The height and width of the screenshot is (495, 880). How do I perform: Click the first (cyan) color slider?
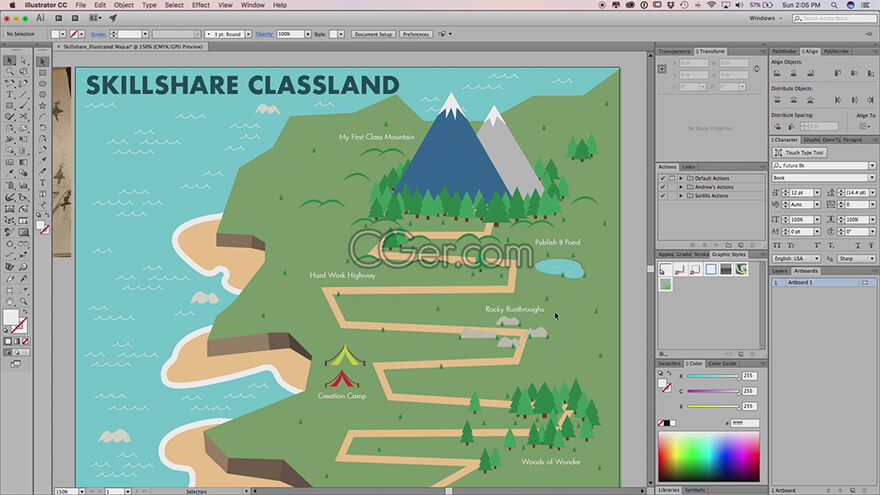tap(713, 376)
